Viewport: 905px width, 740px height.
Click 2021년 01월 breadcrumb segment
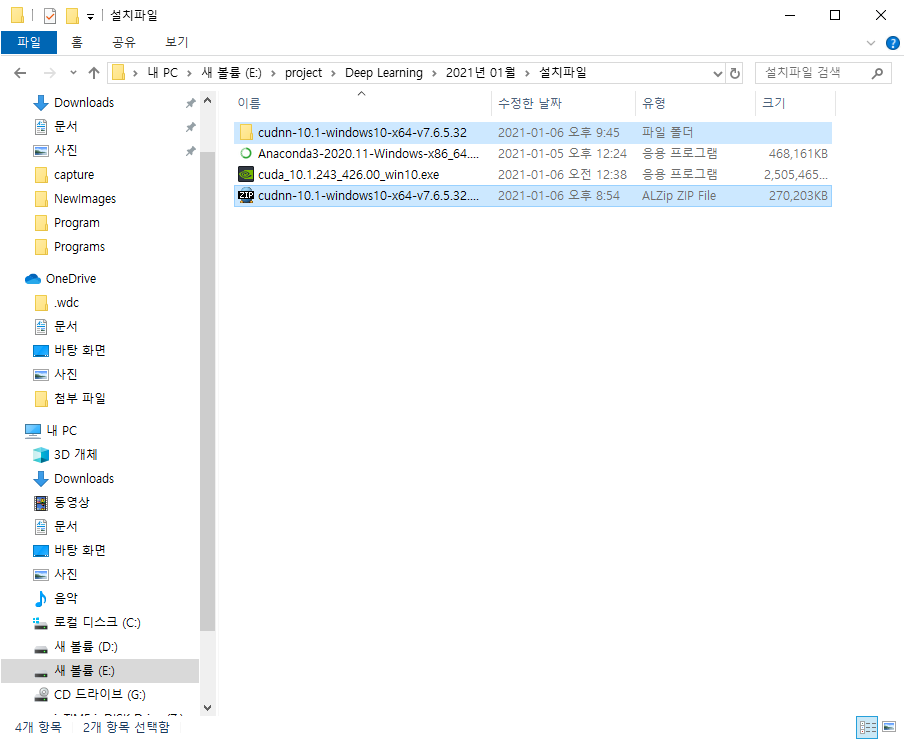click(480, 73)
